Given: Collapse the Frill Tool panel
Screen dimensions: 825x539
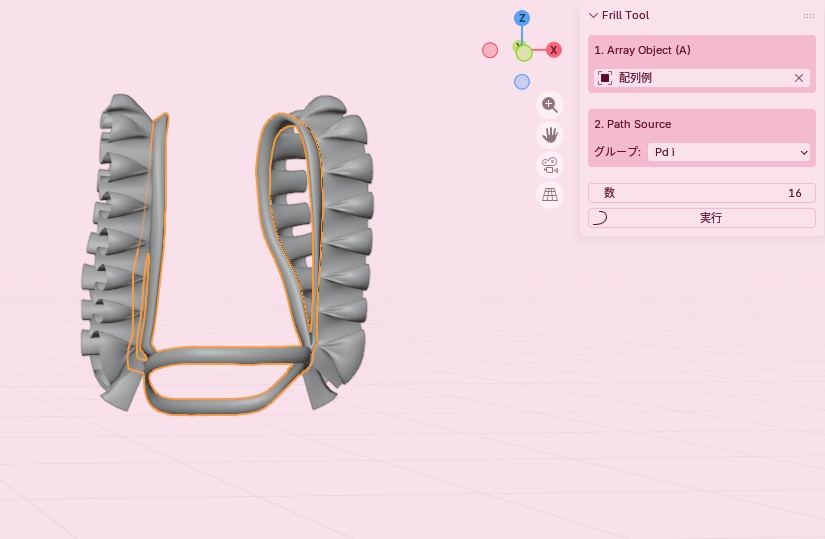Looking at the screenshot, I should point(593,15).
